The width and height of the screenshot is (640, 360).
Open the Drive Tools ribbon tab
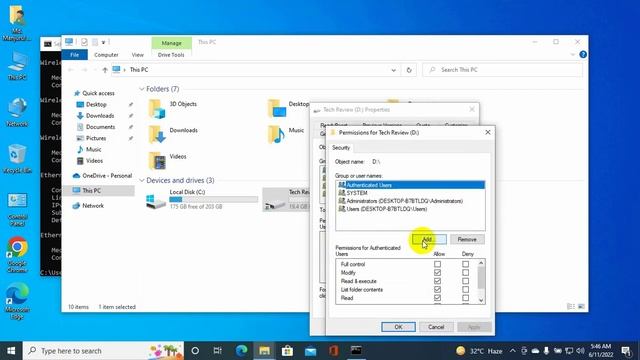[171, 55]
